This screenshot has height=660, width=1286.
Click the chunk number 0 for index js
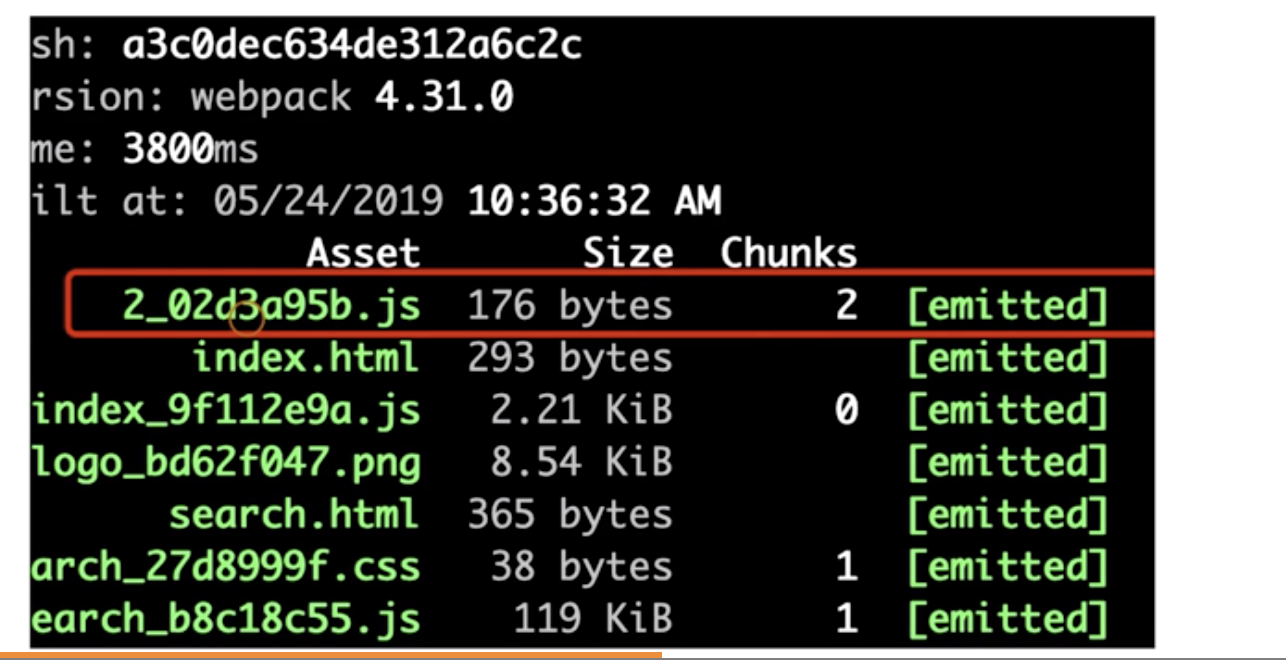tap(846, 410)
